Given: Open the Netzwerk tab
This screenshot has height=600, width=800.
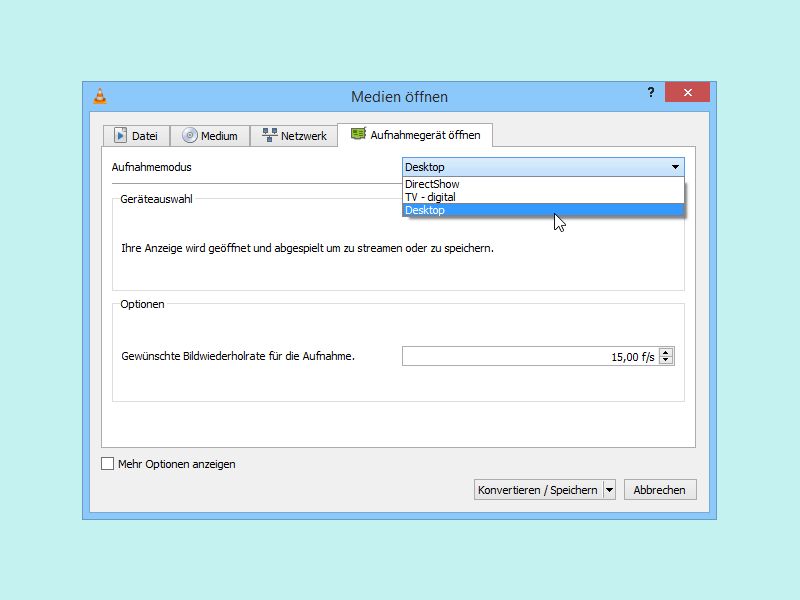Looking at the screenshot, I should [294, 136].
